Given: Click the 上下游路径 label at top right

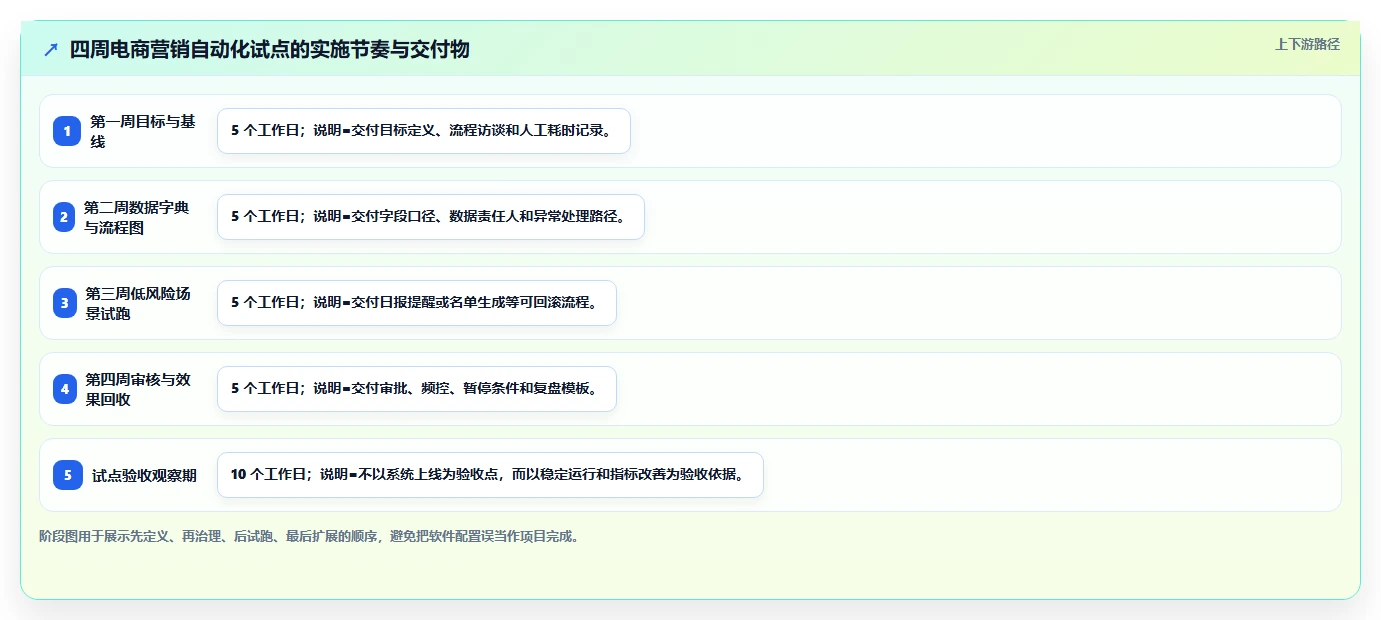Looking at the screenshot, I should 1307,44.
